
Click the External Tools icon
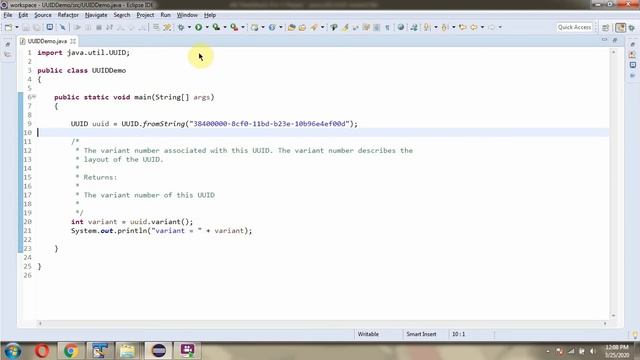pyautogui.click(x=234, y=27)
